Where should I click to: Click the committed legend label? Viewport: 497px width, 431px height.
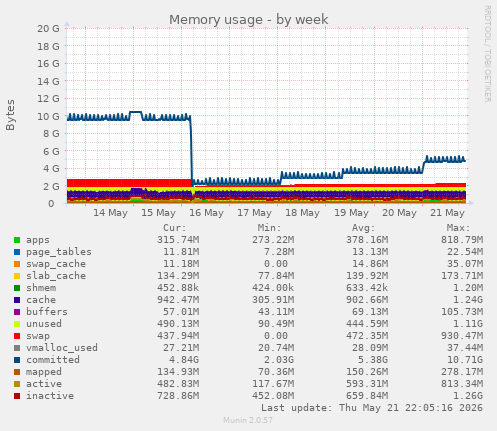coord(53,360)
